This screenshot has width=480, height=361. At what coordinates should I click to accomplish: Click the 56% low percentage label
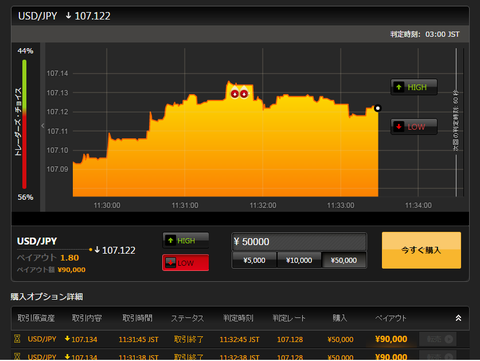tap(25, 197)
